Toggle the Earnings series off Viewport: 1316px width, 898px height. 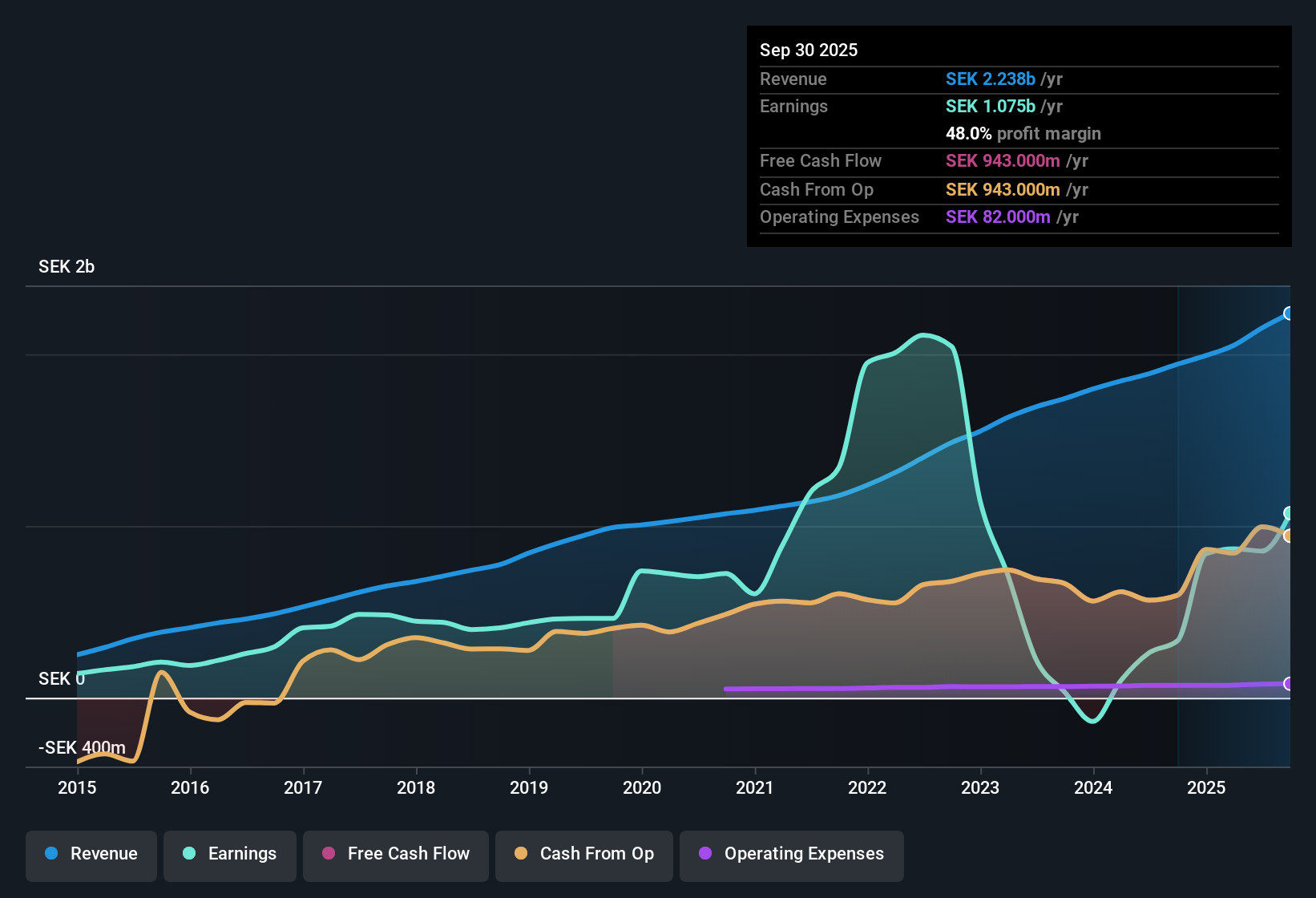pyautogui.click(x=229, y=854)
